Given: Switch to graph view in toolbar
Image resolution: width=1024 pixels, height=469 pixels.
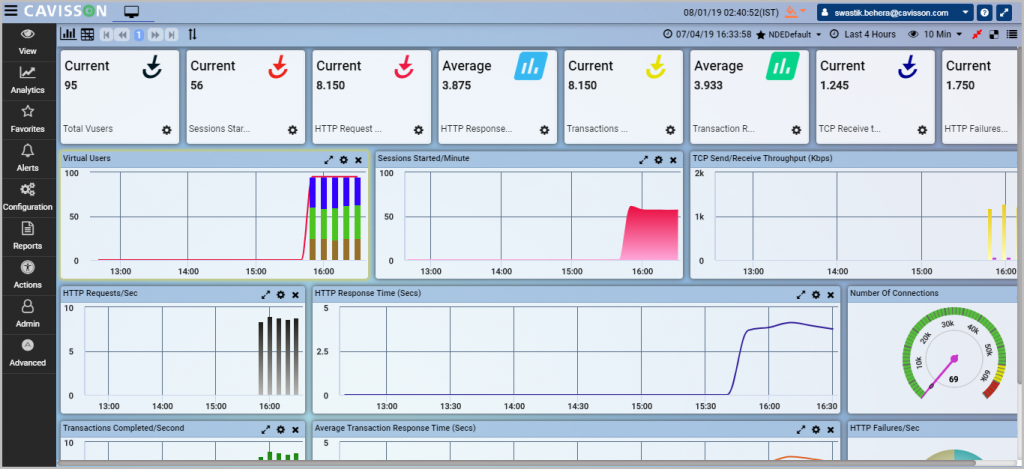Looking at the screenshot, I should click(69, 34).
